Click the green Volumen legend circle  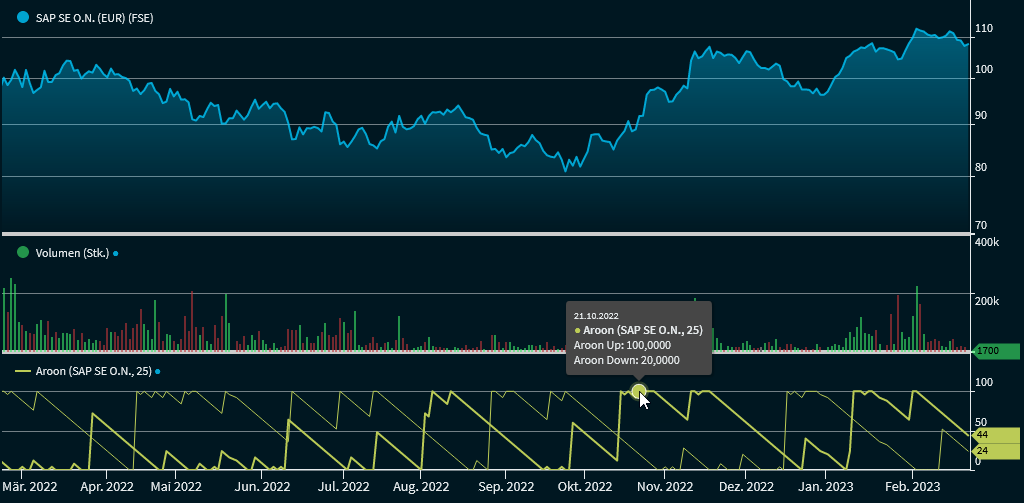(x=23, y=253)
